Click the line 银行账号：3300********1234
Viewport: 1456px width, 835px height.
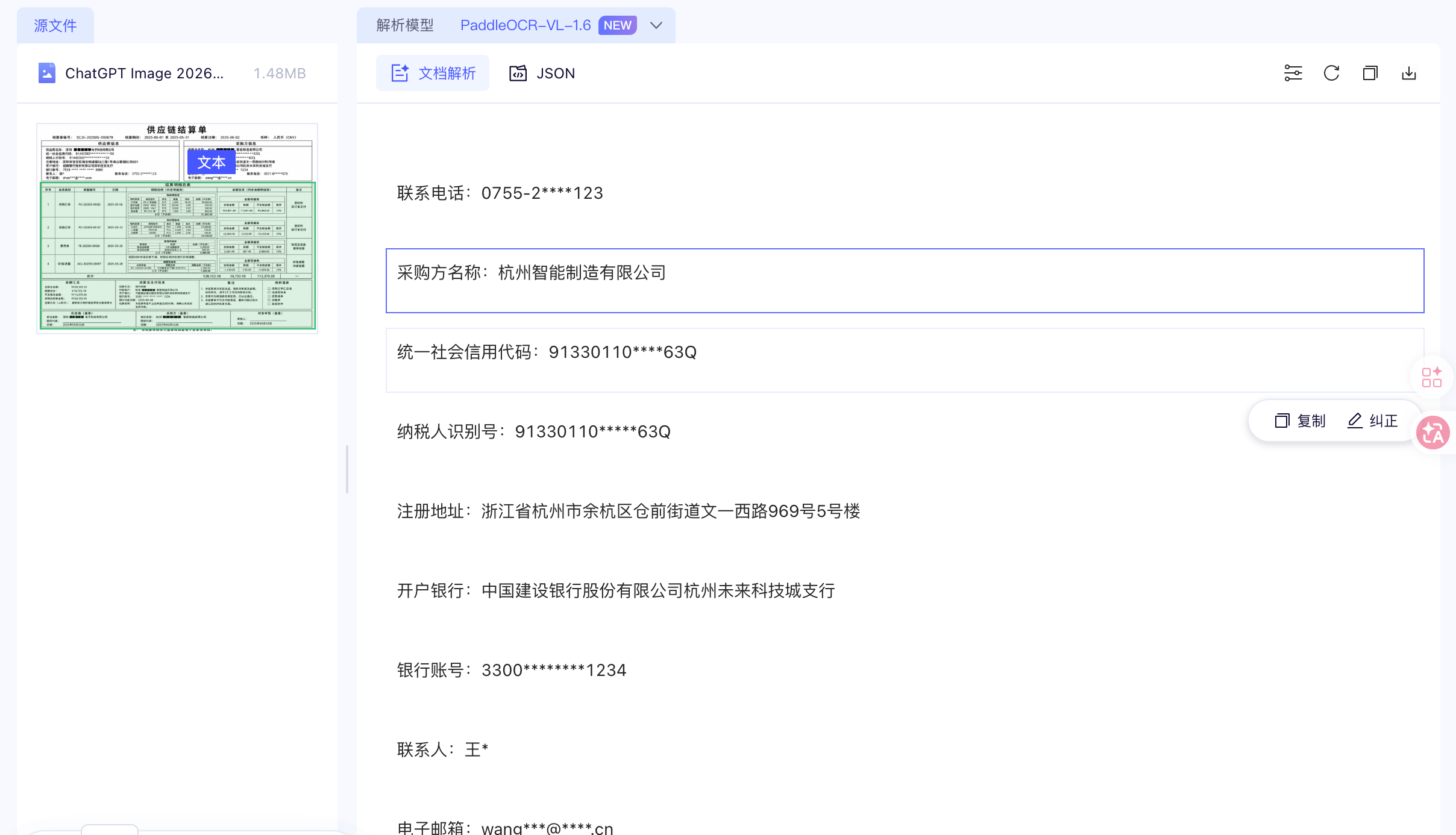pyautogui.click(x=512, y=670)
